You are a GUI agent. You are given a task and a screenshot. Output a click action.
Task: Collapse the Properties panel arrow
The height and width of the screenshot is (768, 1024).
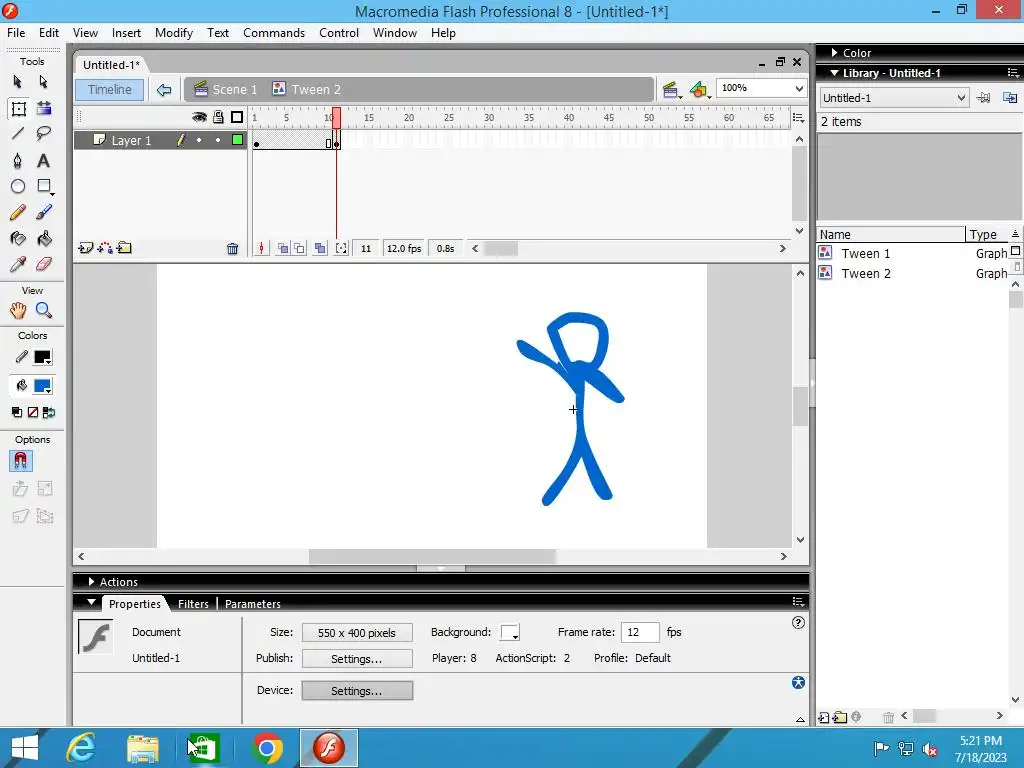tap(91, 603)
